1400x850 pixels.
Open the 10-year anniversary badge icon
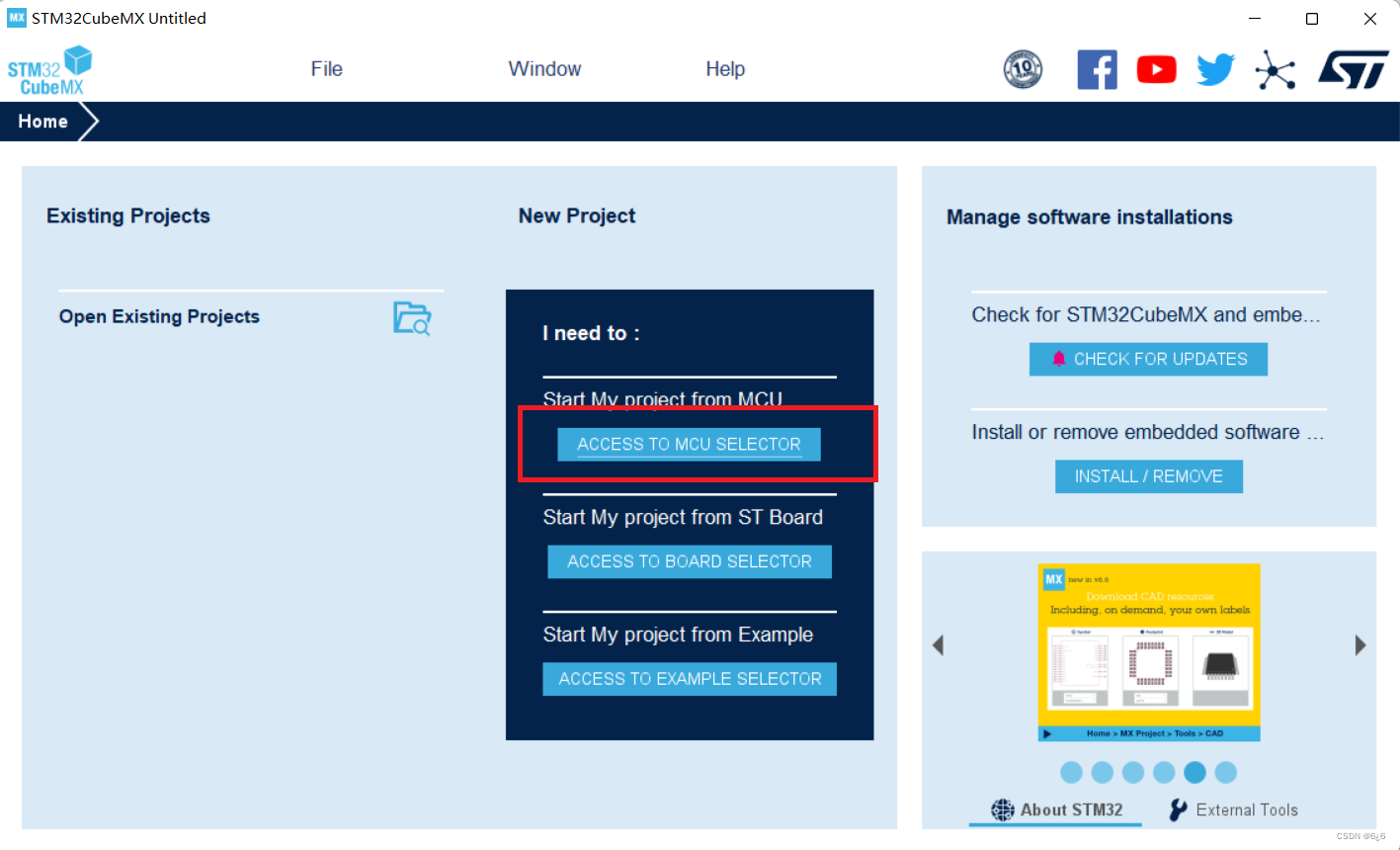coord(1023,69)
